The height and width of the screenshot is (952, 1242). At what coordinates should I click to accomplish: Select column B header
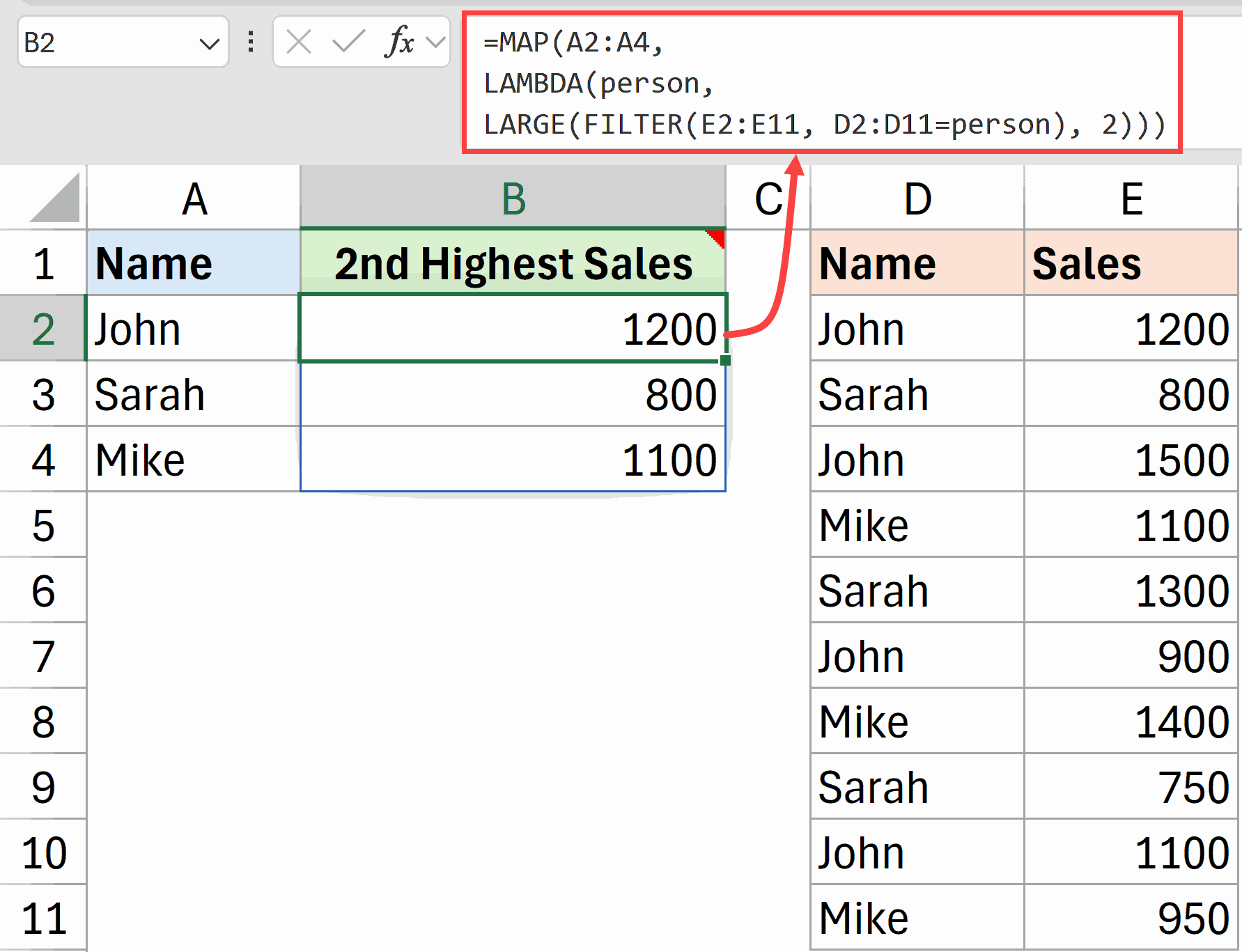pyautogui.click(x=513, y=197)
